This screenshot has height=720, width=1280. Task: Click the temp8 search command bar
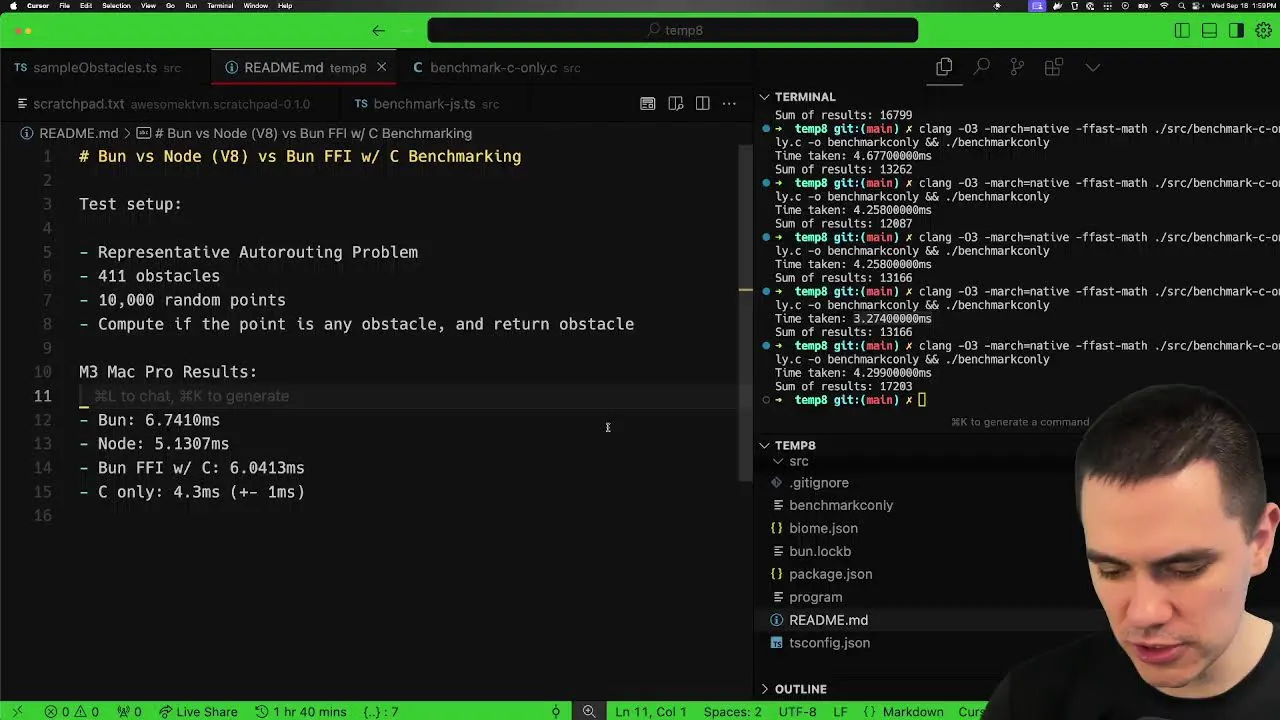point(672,30)
